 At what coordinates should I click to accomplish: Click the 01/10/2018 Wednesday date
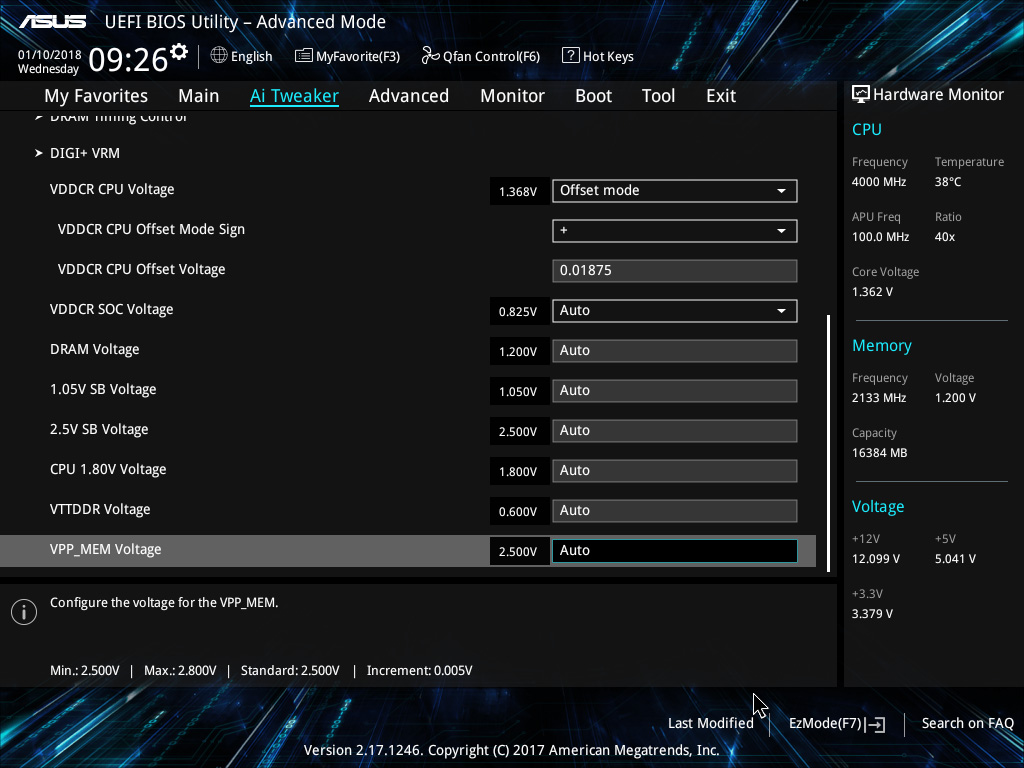tap(49, 61)
